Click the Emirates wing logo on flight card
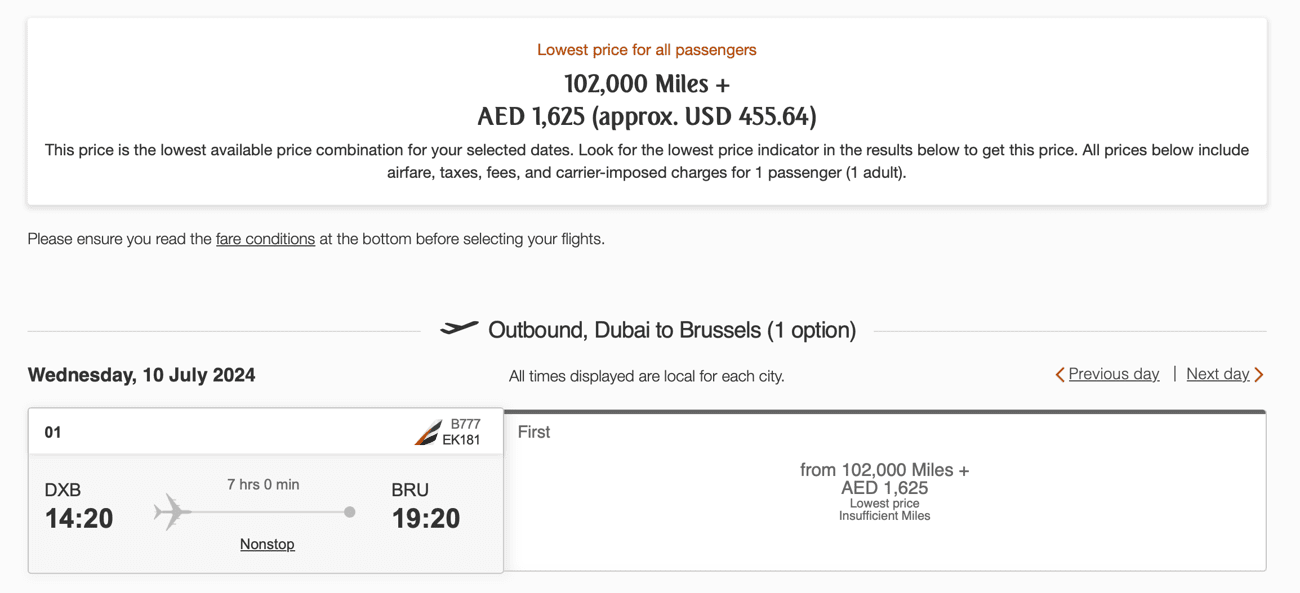Viewport: 1300px width, 593px height. (x=426, y=431)
